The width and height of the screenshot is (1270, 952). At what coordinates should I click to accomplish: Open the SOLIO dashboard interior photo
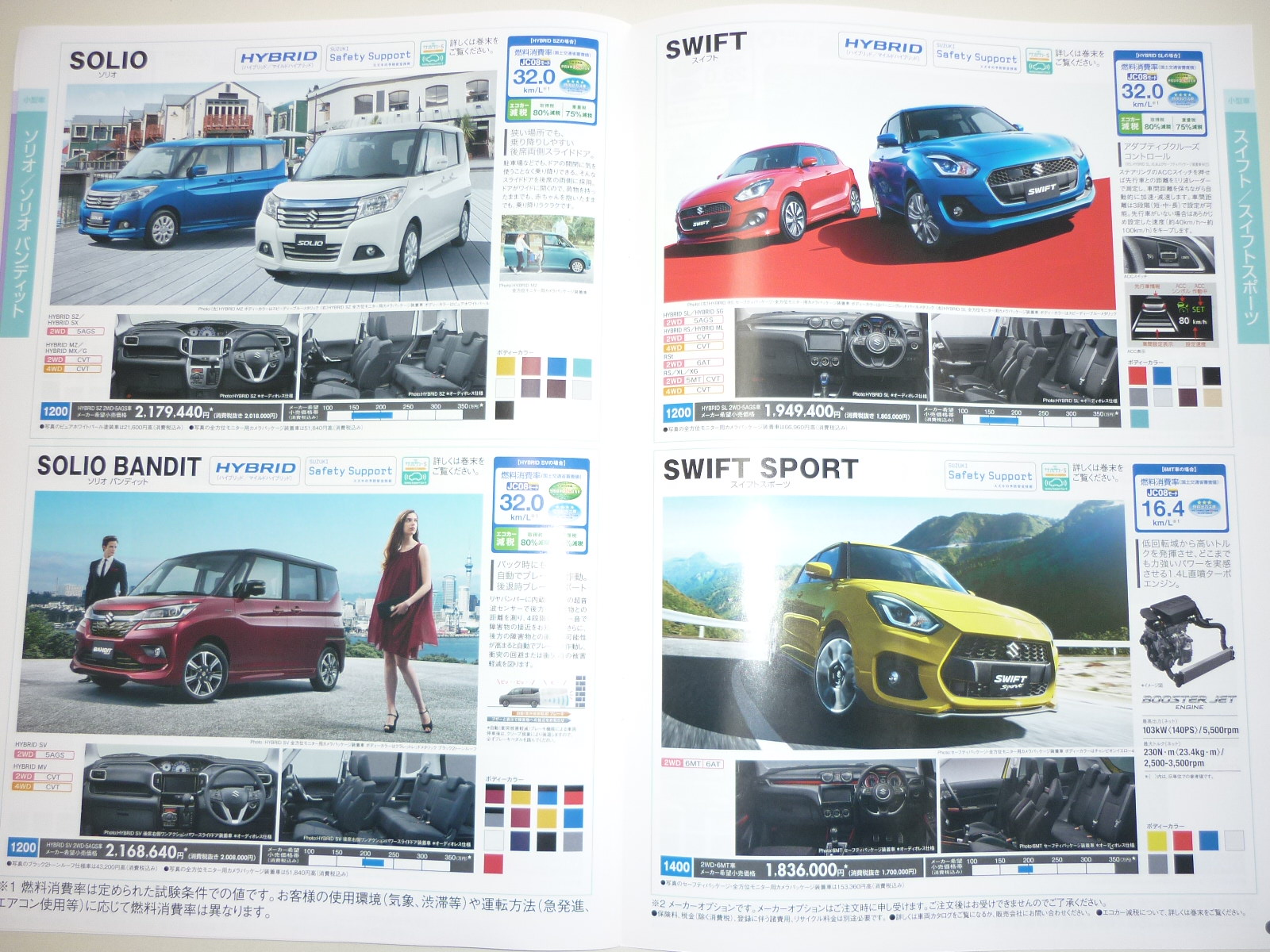coord(205,356)
